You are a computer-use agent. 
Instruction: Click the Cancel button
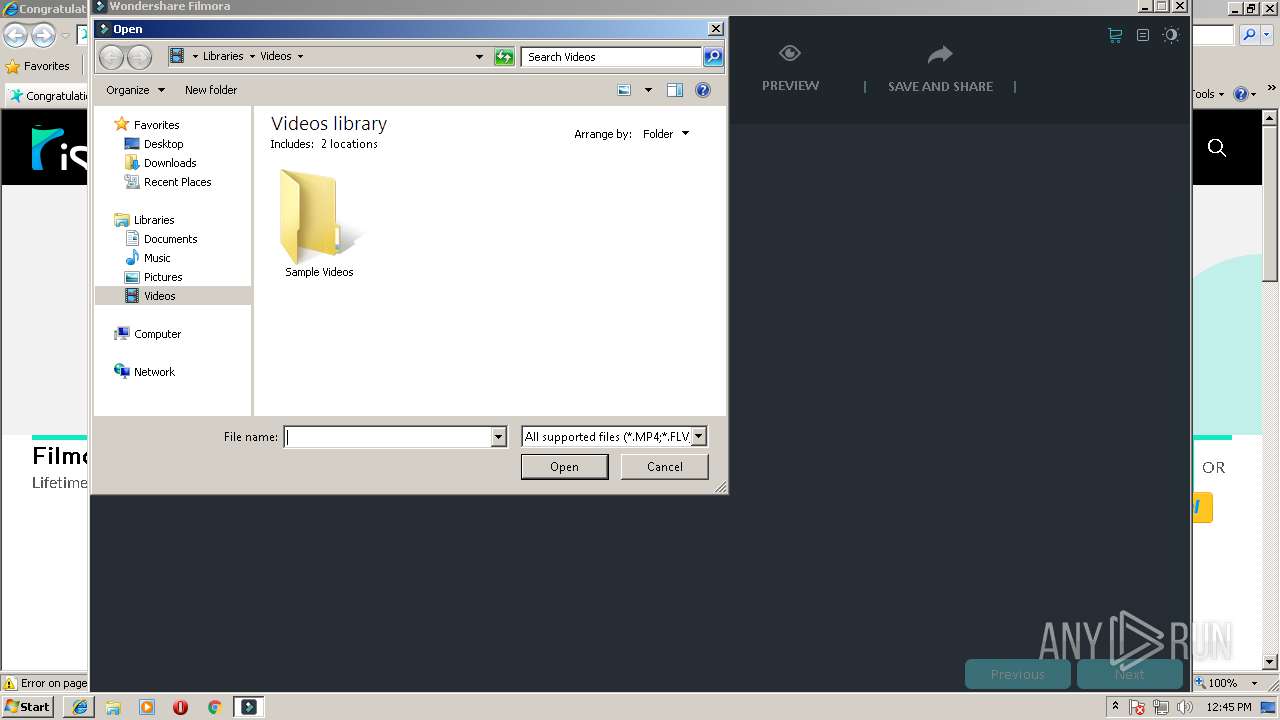point(664,467)
